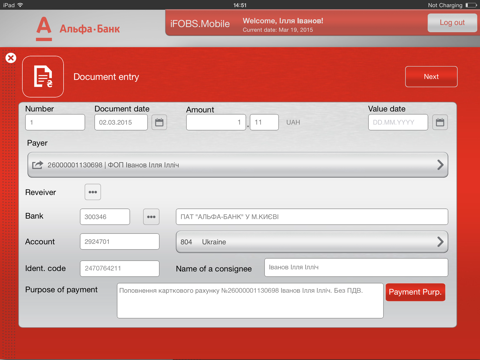Click the Next button
Image resolution: width=480 pixels, height=360 pixels.
431,77
